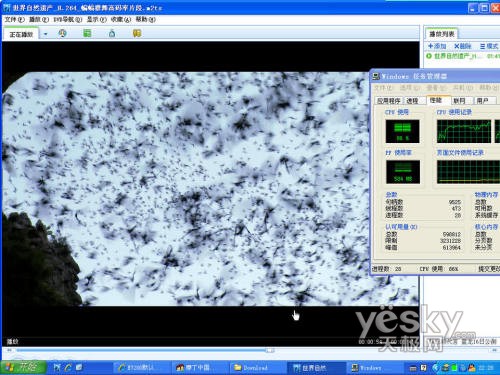The width and height of the screenshot is (500, 375).
Task: Open the Windows 开始 Start button
Action: 23,367
